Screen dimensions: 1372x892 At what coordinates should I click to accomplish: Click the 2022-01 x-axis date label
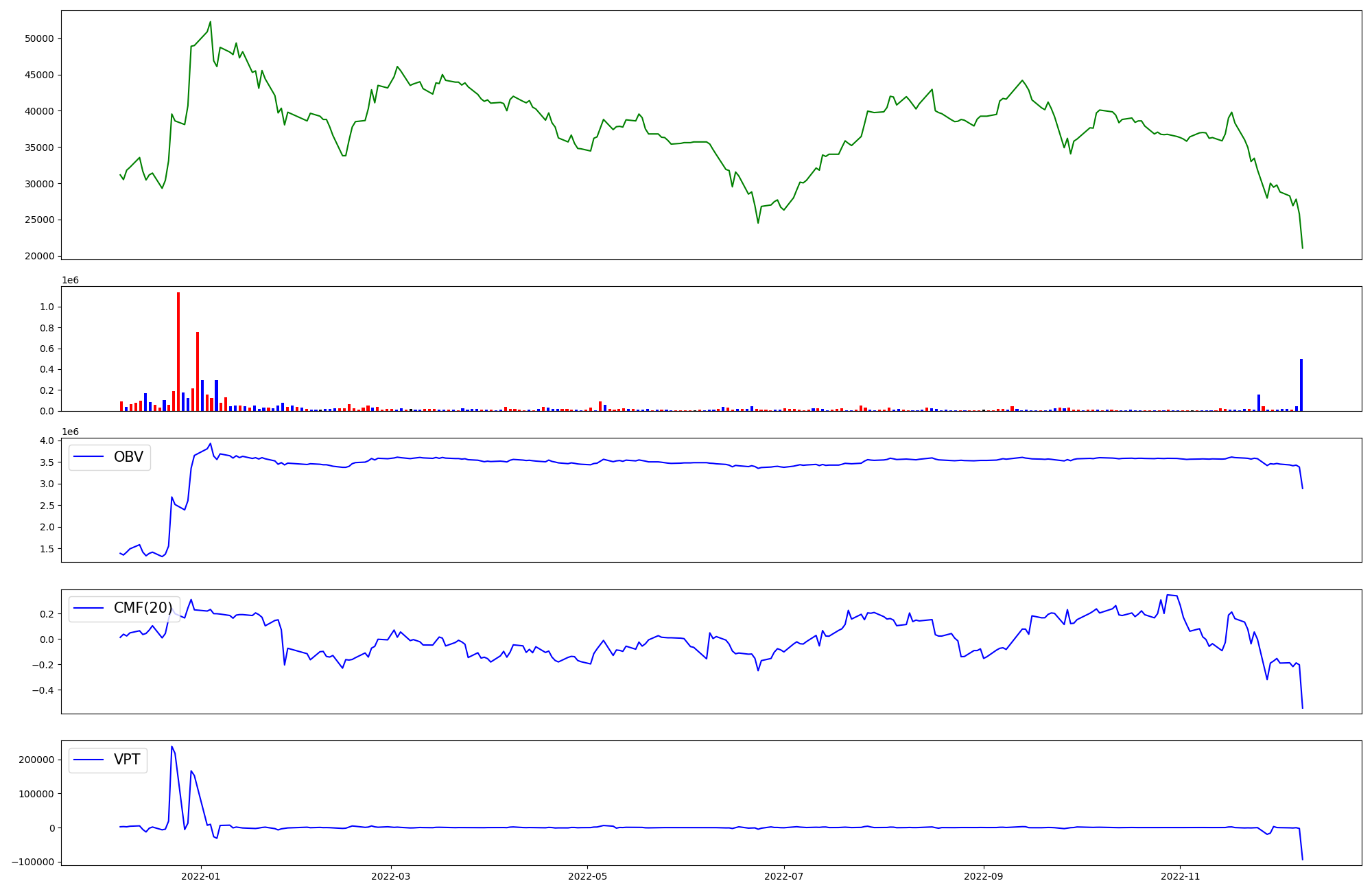201,876
